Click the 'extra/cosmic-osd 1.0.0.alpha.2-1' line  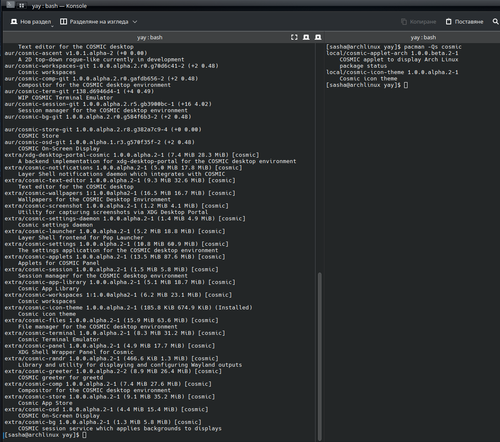(106, 409)
